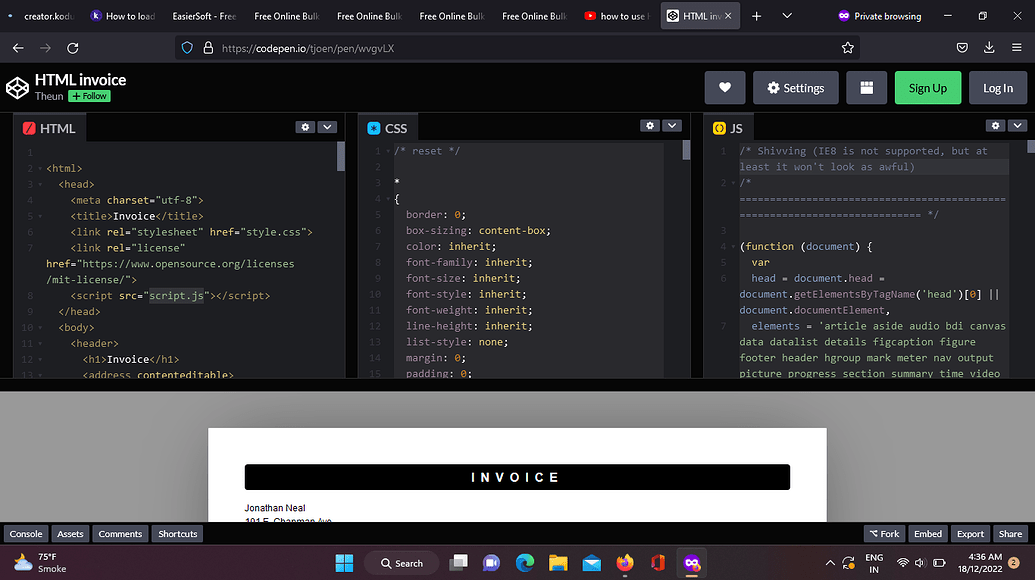The width and height of the screenshot is (1035, 580).
Task: Open the author link Theun
Action: coord(49,96)
